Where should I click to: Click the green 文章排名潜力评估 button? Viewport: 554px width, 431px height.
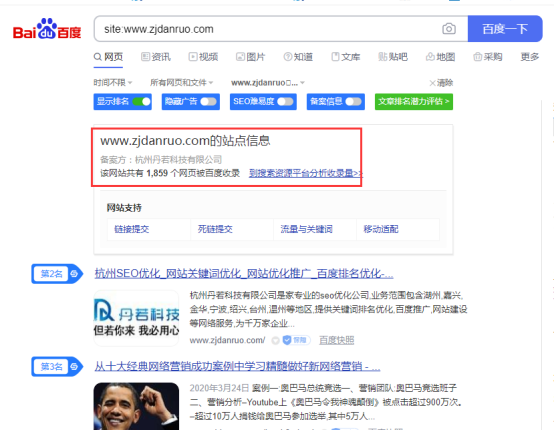(x=414, y=102)
